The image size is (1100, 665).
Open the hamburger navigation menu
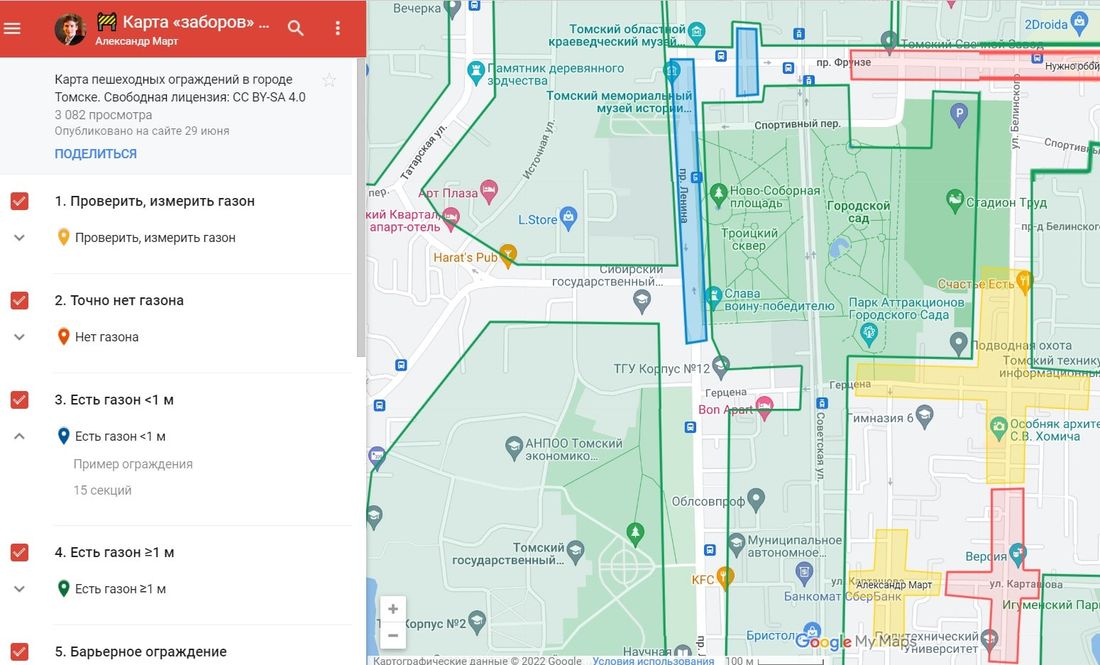point(12,28)
